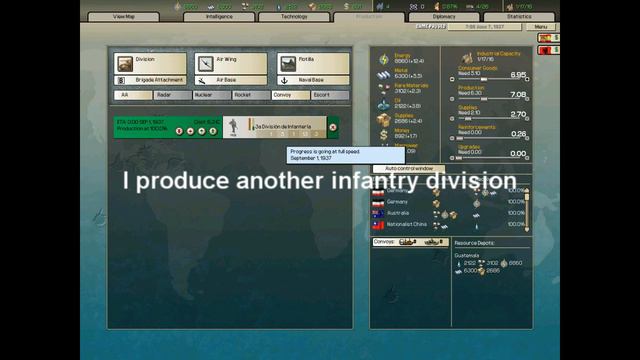Click the Air Base plane icon
This screenshot has height=360, width=640.
202,81
